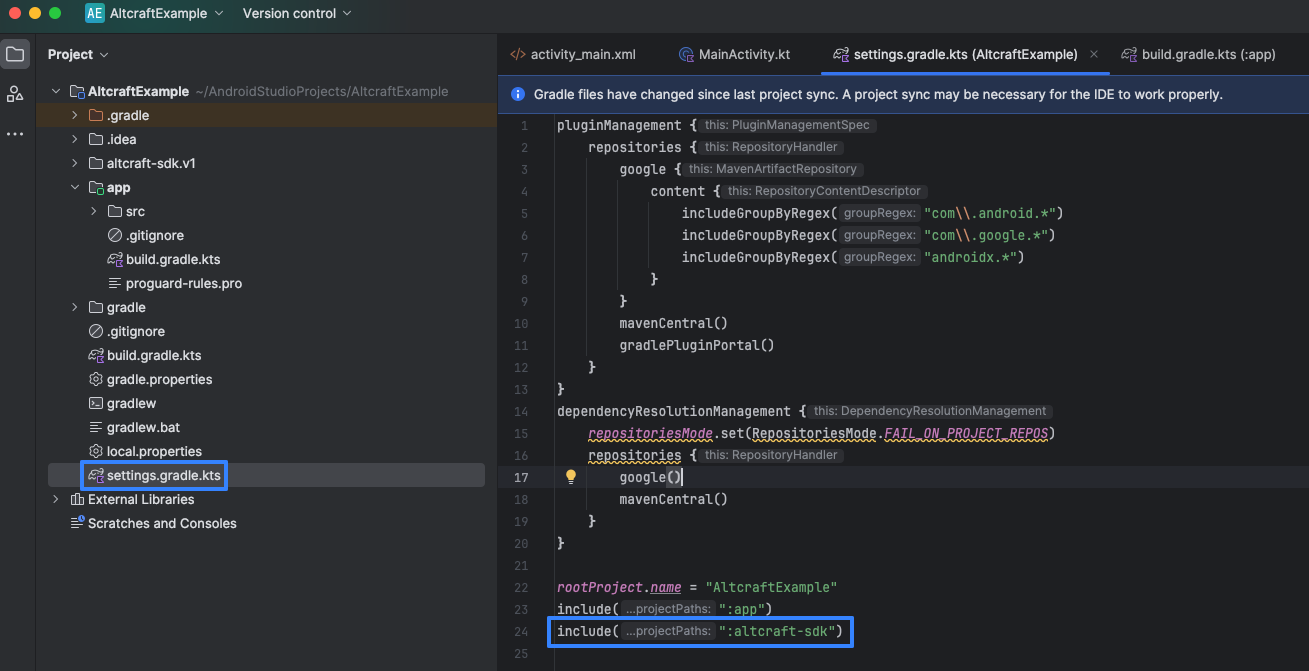Select the altcraft-sdk.v1 folder row
Image resolution: width=1309 pixels, height=671 pixels.
(267, 163)
